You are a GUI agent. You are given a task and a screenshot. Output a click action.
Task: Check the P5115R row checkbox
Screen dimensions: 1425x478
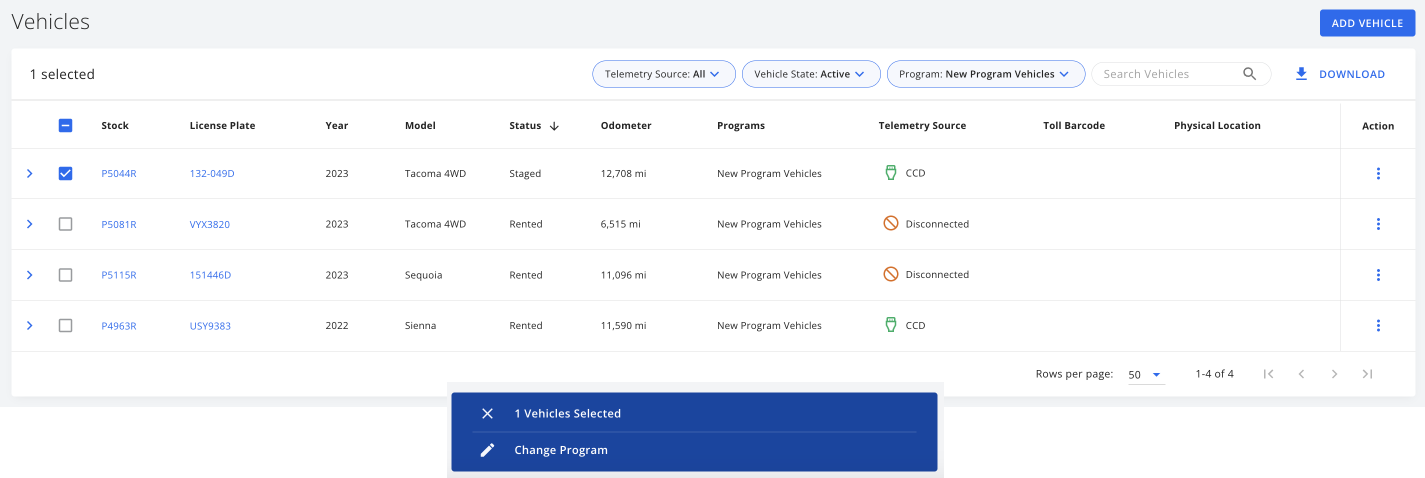pos(65,275)
